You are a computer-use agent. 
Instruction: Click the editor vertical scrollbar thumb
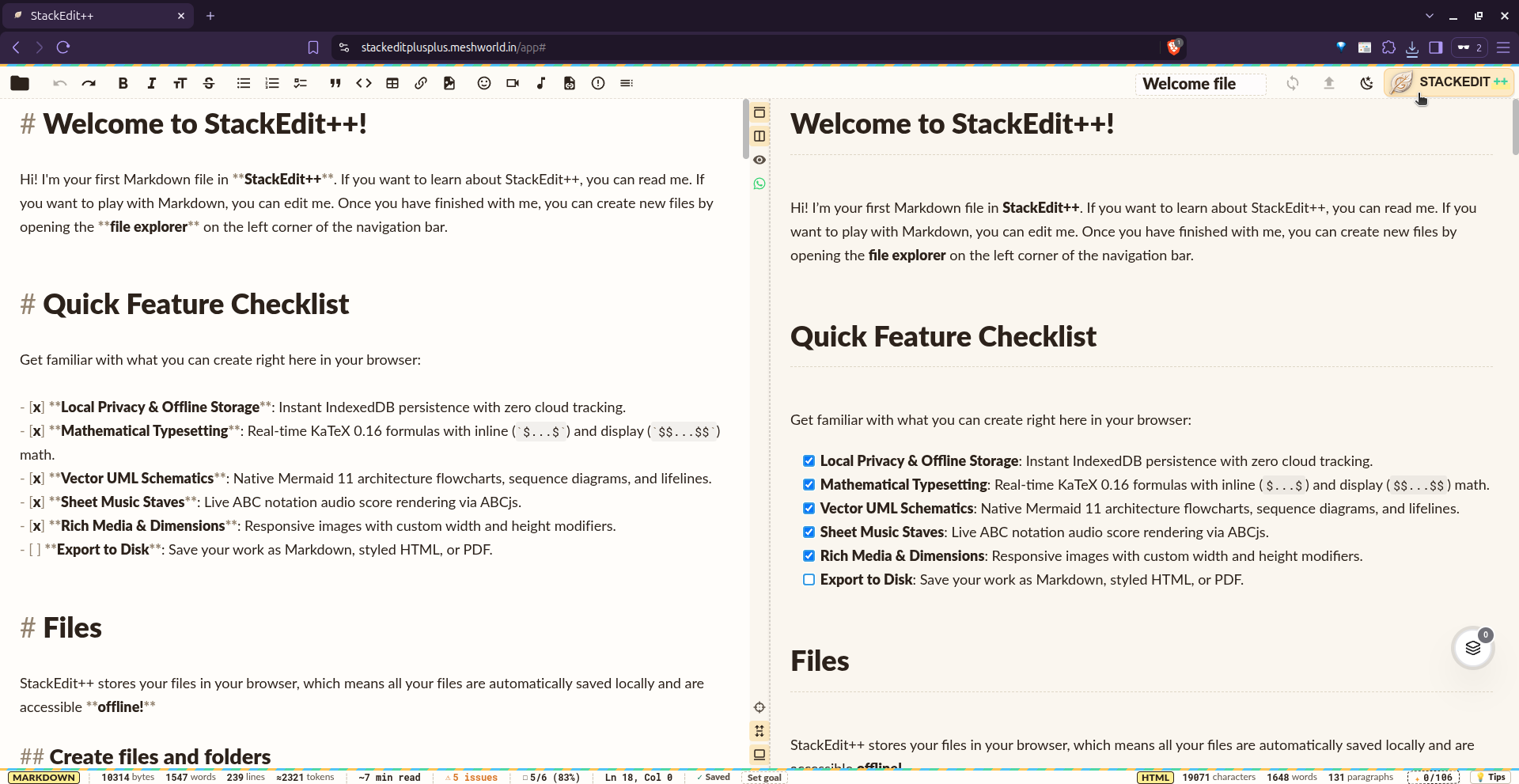click(745, 129)
